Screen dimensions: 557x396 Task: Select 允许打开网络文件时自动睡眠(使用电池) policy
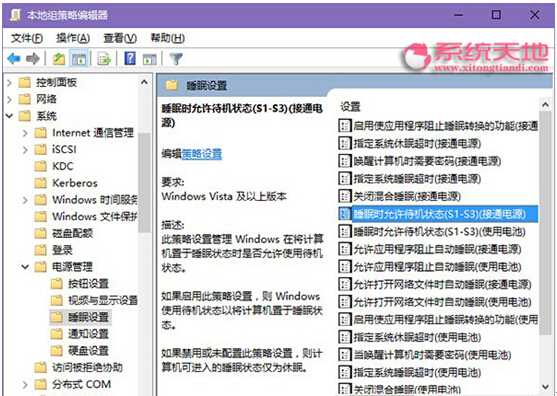point(442,302)
